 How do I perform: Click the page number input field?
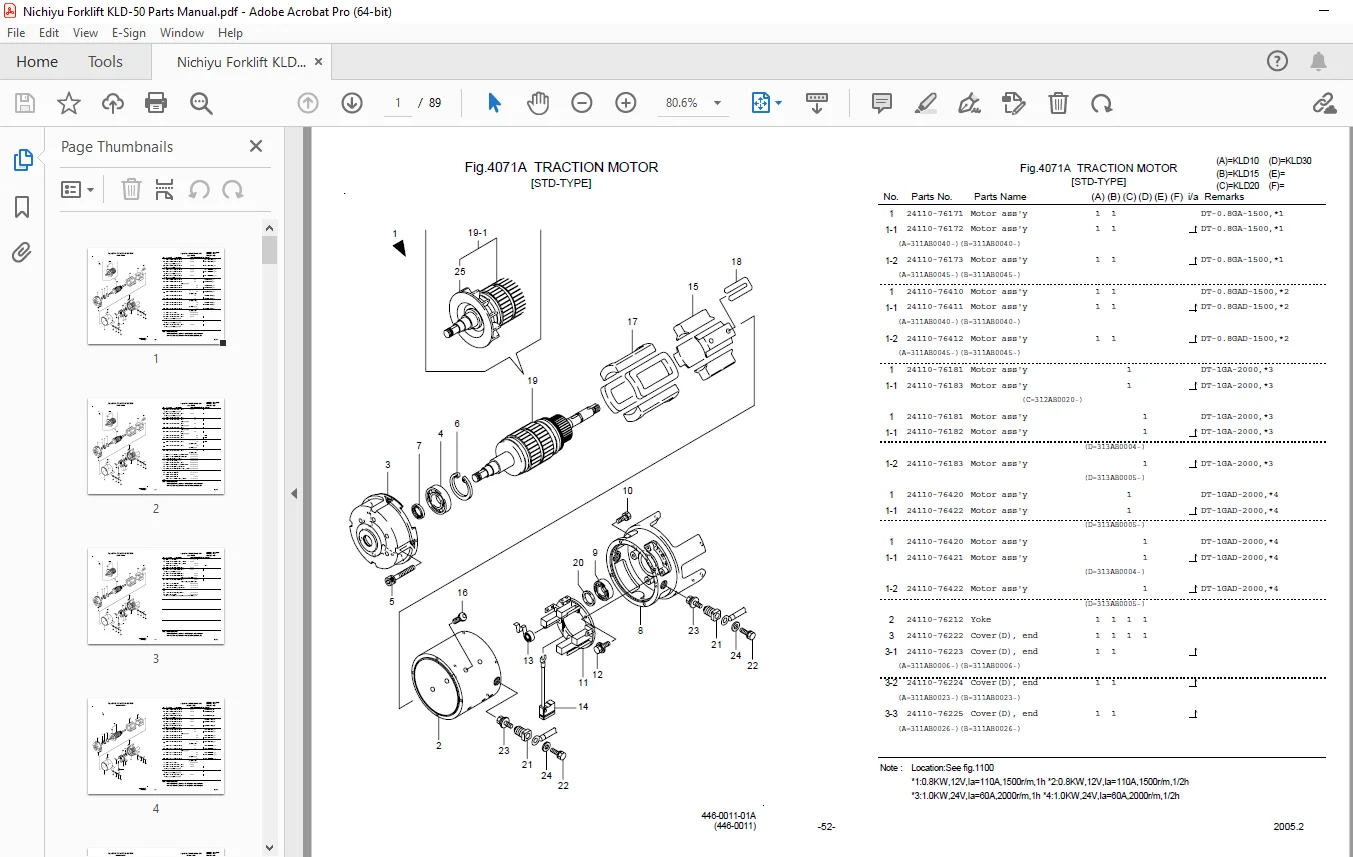tap(397, 103)
